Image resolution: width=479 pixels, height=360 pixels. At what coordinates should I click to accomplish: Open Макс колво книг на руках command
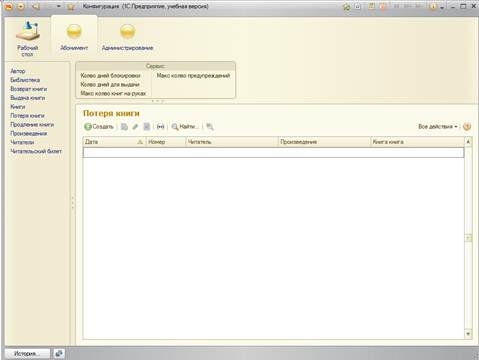pyautogui.click(x=113, y=94)
